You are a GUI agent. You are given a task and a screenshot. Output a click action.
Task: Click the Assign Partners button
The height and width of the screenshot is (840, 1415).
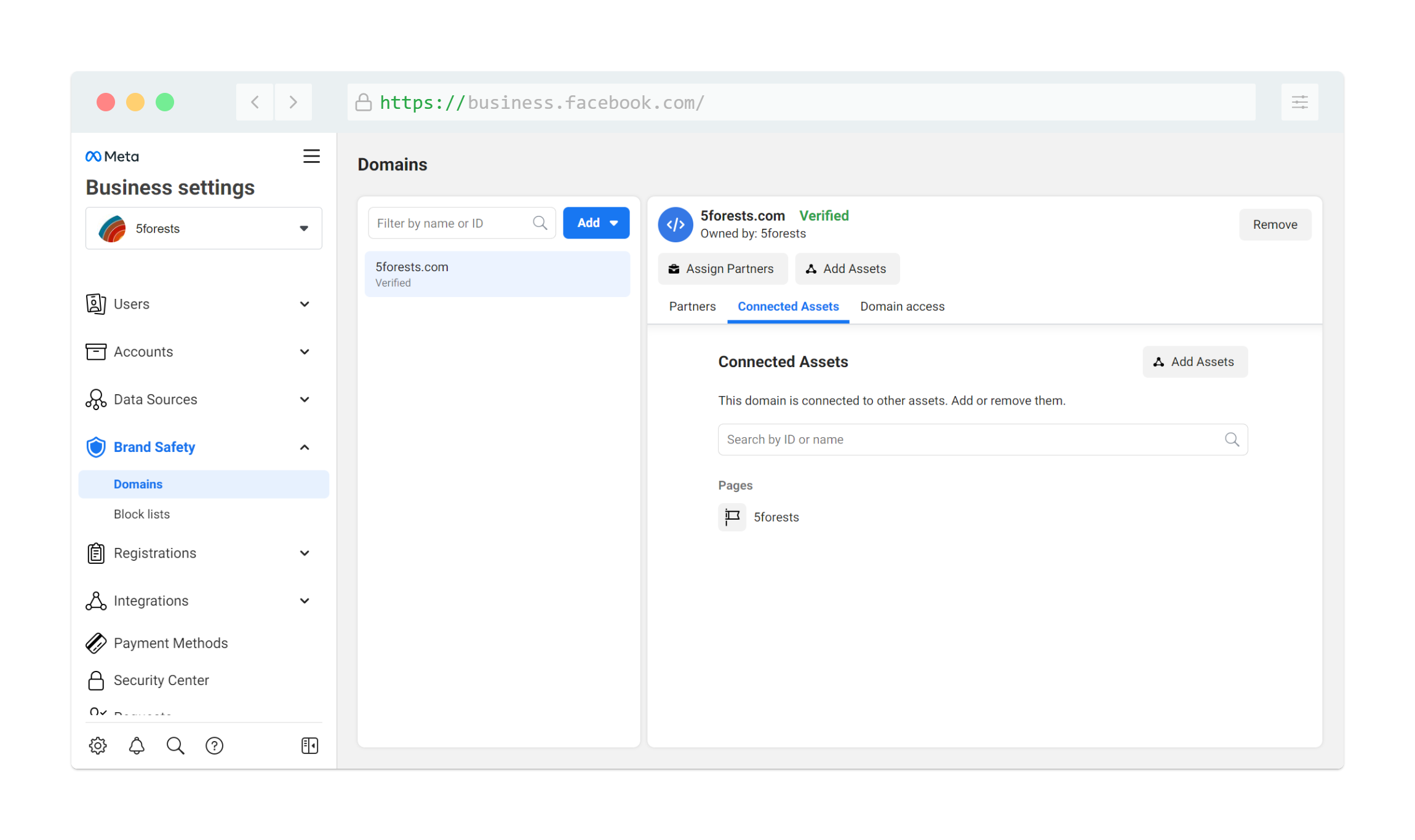722,269
